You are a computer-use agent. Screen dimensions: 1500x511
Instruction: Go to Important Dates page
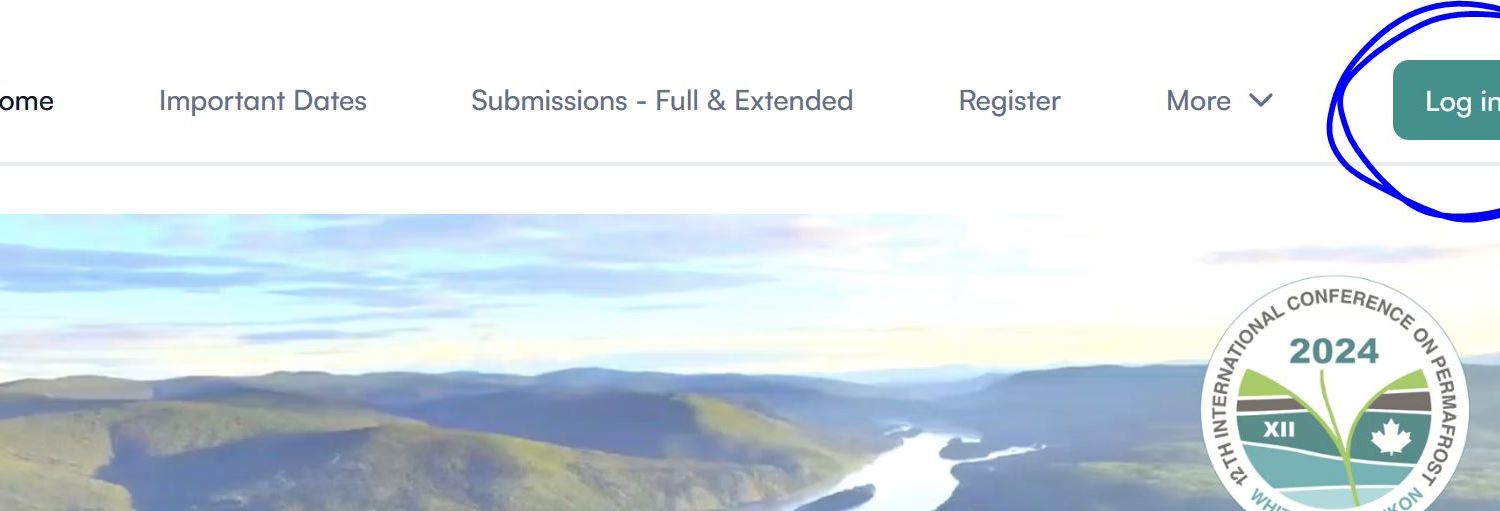[x=263, y=101]
